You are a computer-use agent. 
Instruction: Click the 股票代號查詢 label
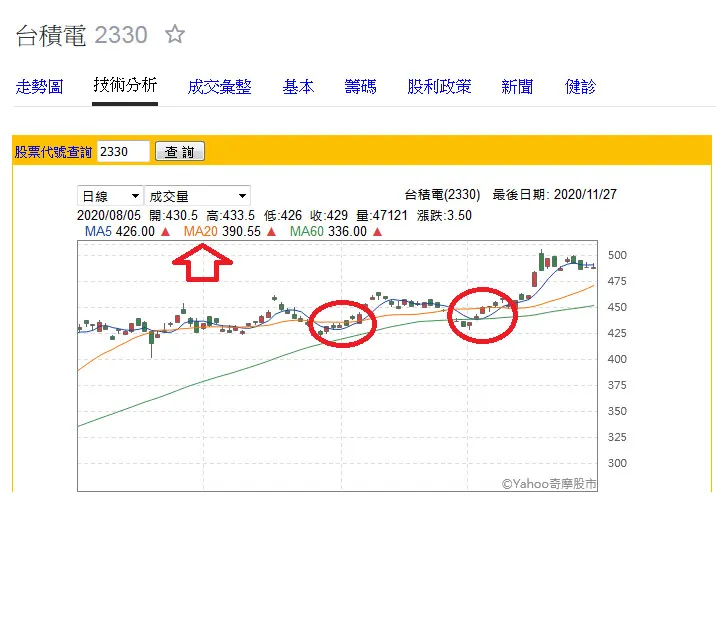(53, 152)
